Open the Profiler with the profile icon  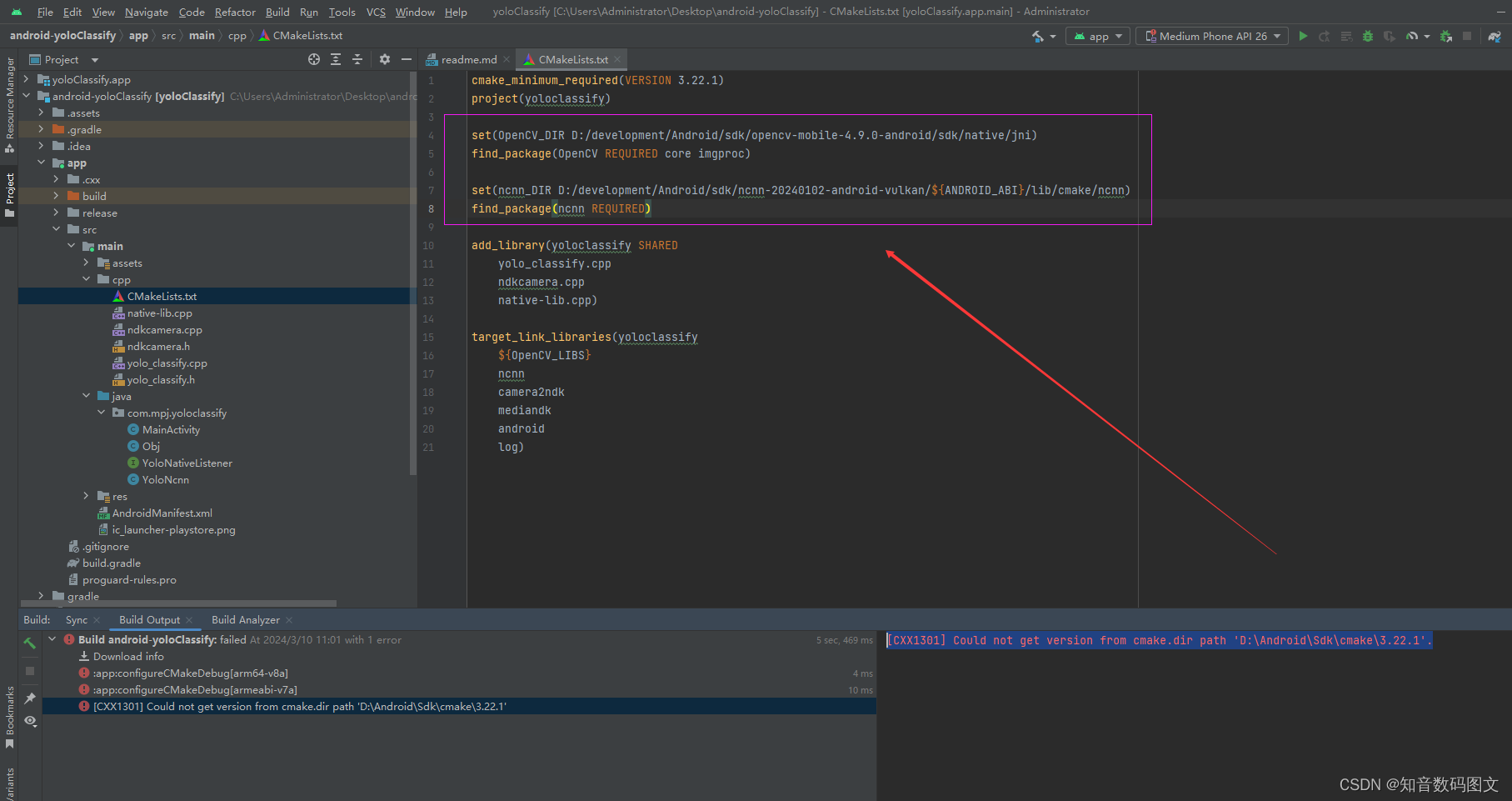[x=1414, y=36]
